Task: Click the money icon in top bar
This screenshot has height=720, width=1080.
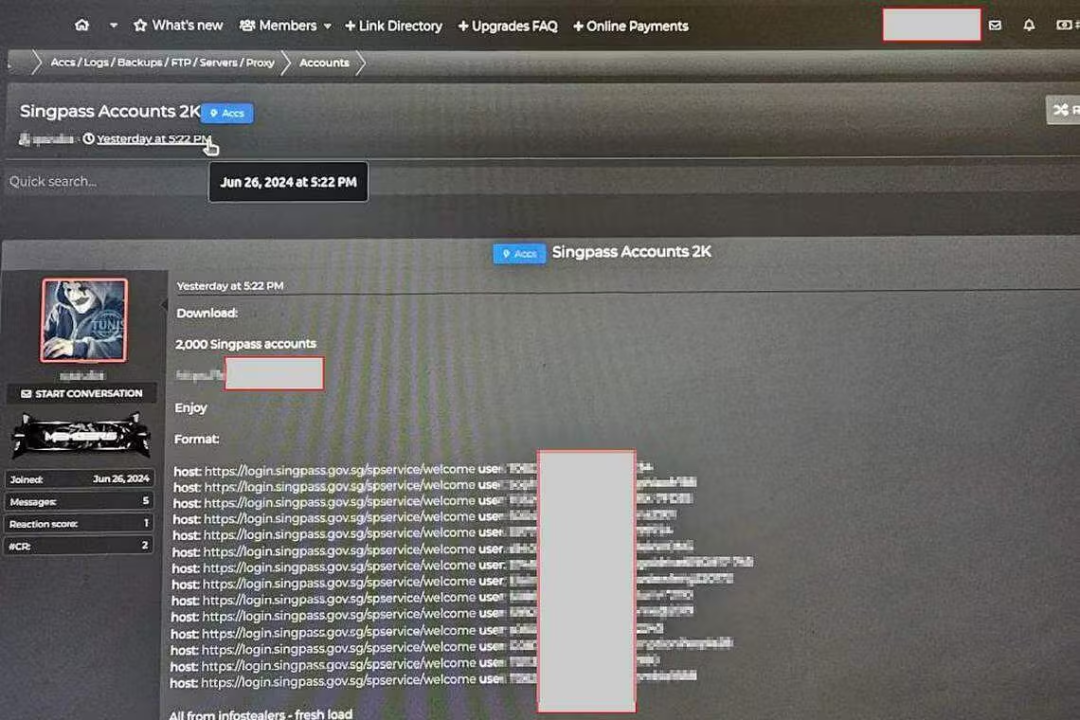Action: tap(1064, 25)
